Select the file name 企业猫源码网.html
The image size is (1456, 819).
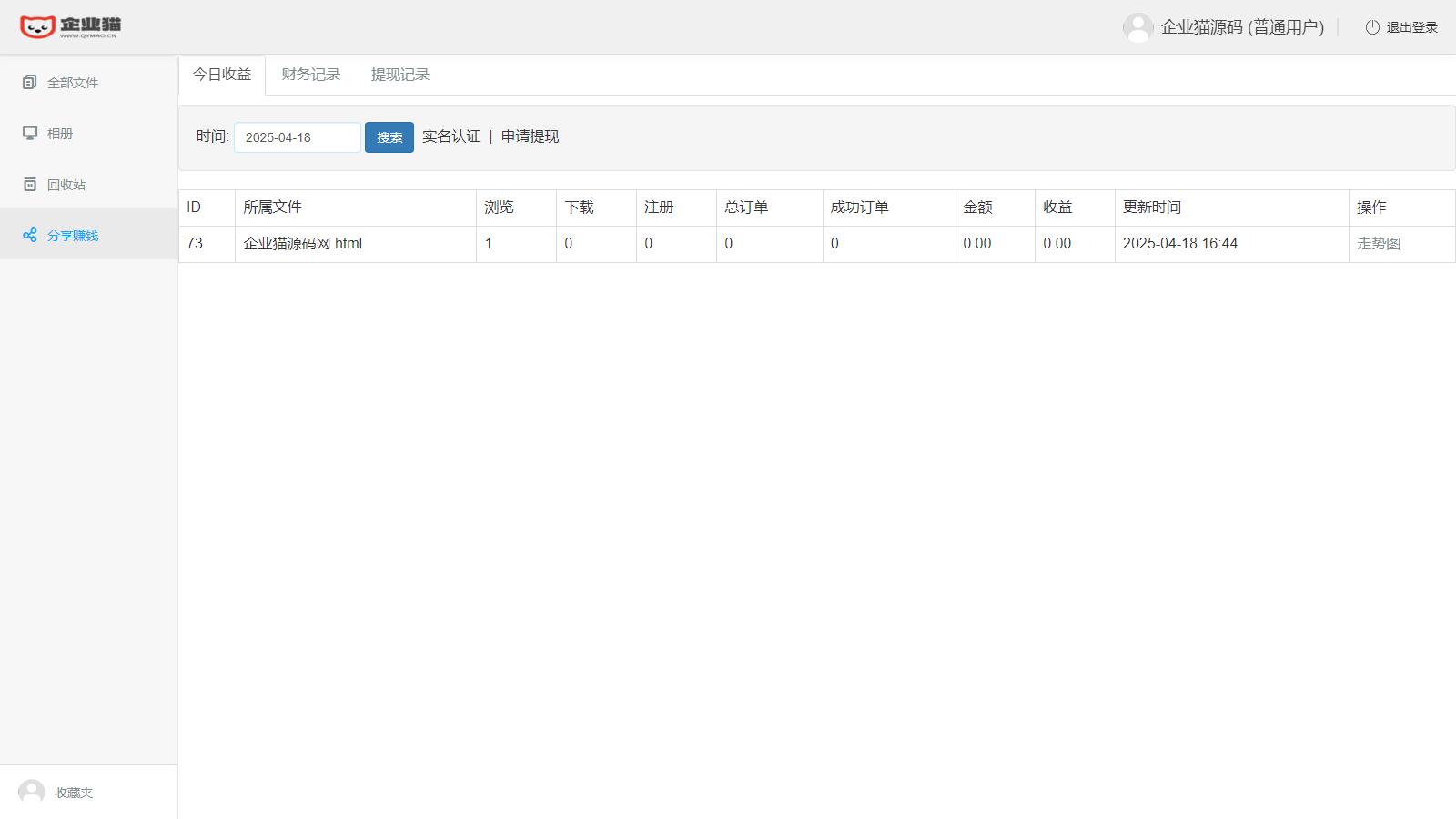(x=302, y=243)
